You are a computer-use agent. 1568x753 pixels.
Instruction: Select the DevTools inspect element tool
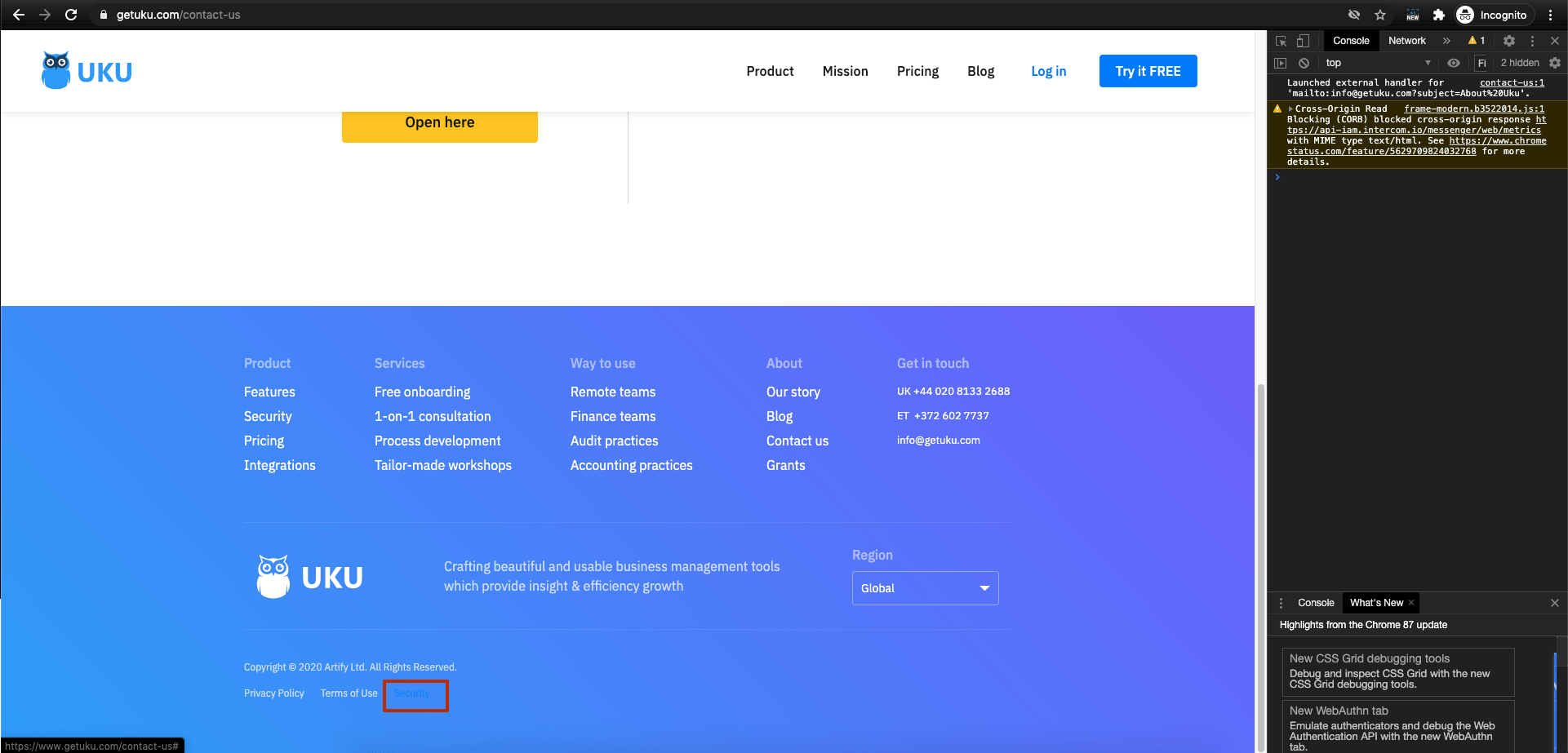1281,41
